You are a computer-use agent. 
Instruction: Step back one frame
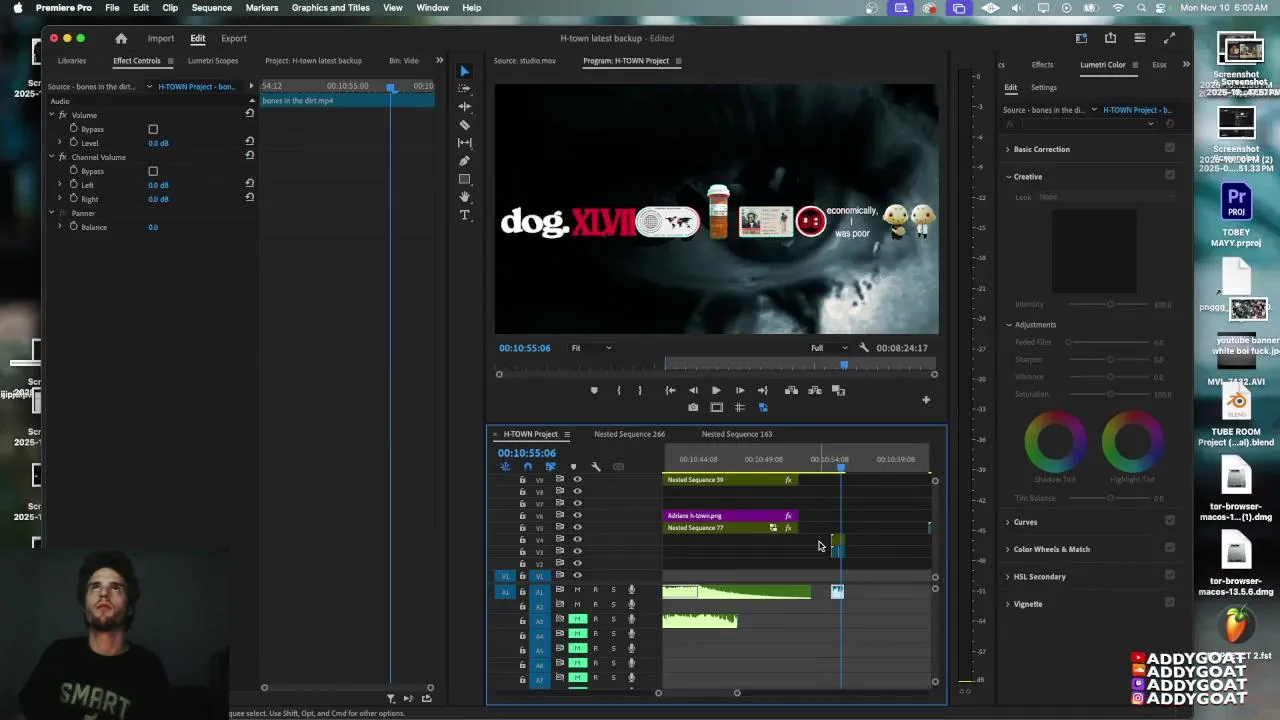693,390
